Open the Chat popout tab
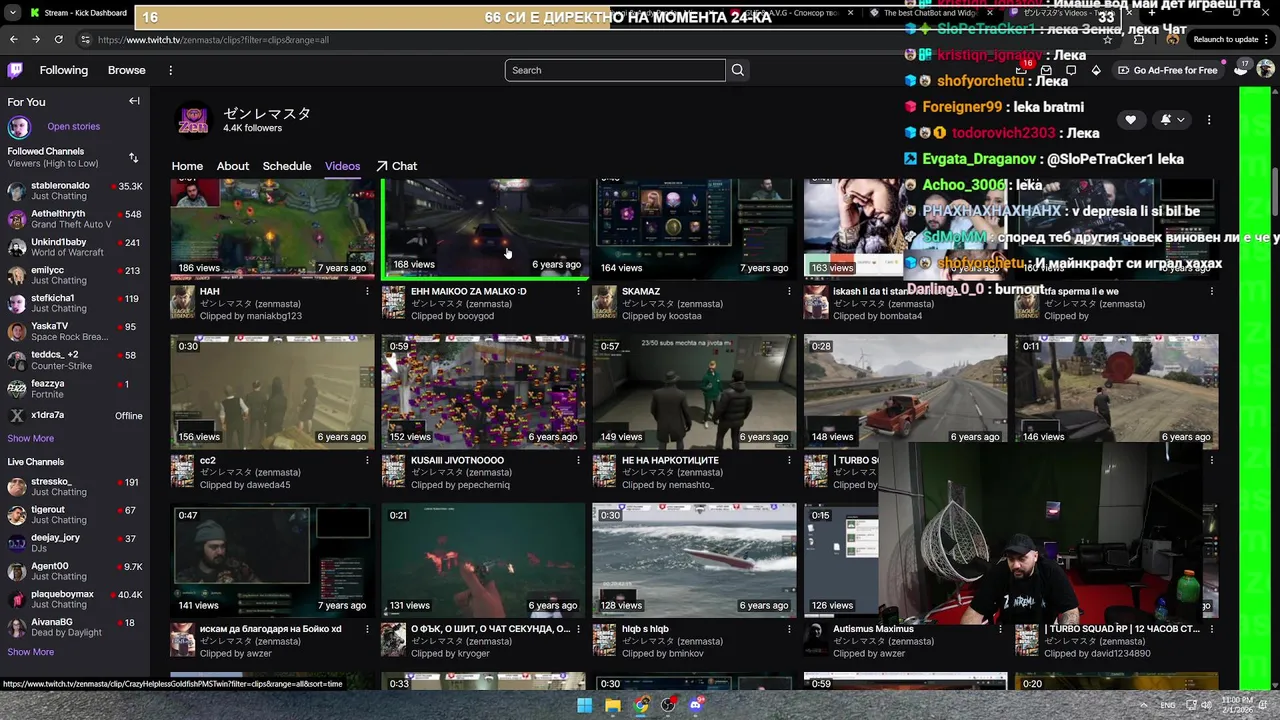The width and height of the screenshot is (1280, 720). (x=397, y=166)
